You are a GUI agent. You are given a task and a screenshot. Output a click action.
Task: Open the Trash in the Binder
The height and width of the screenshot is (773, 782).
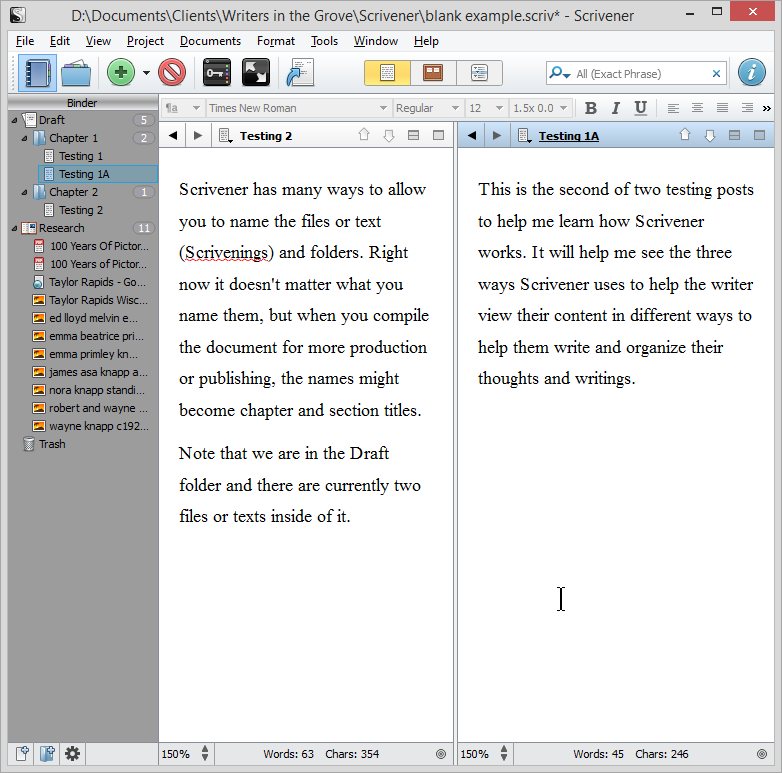point(51,444)
